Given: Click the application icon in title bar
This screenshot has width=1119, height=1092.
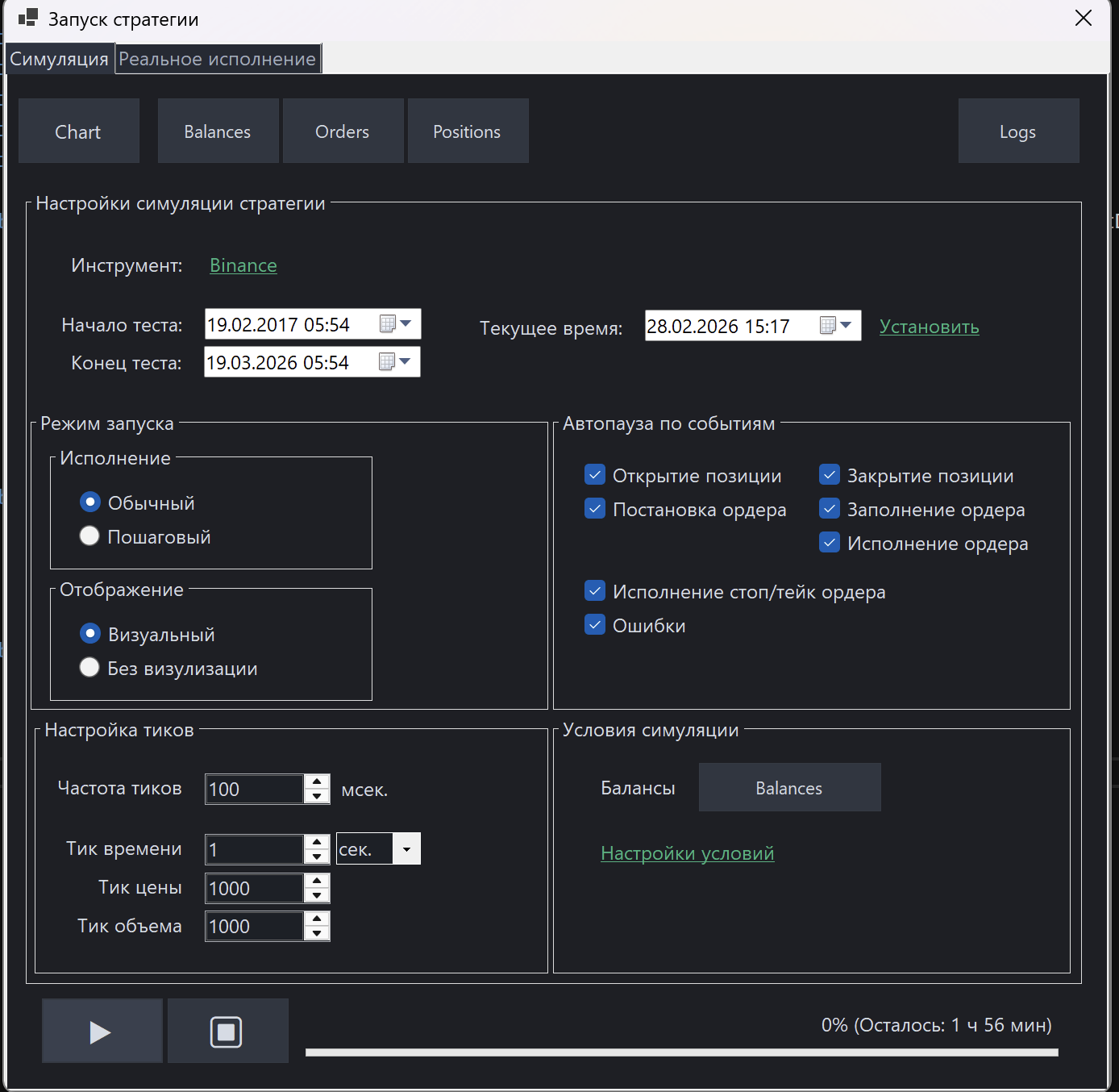Looking at the screenshot, I should [27, 18].
